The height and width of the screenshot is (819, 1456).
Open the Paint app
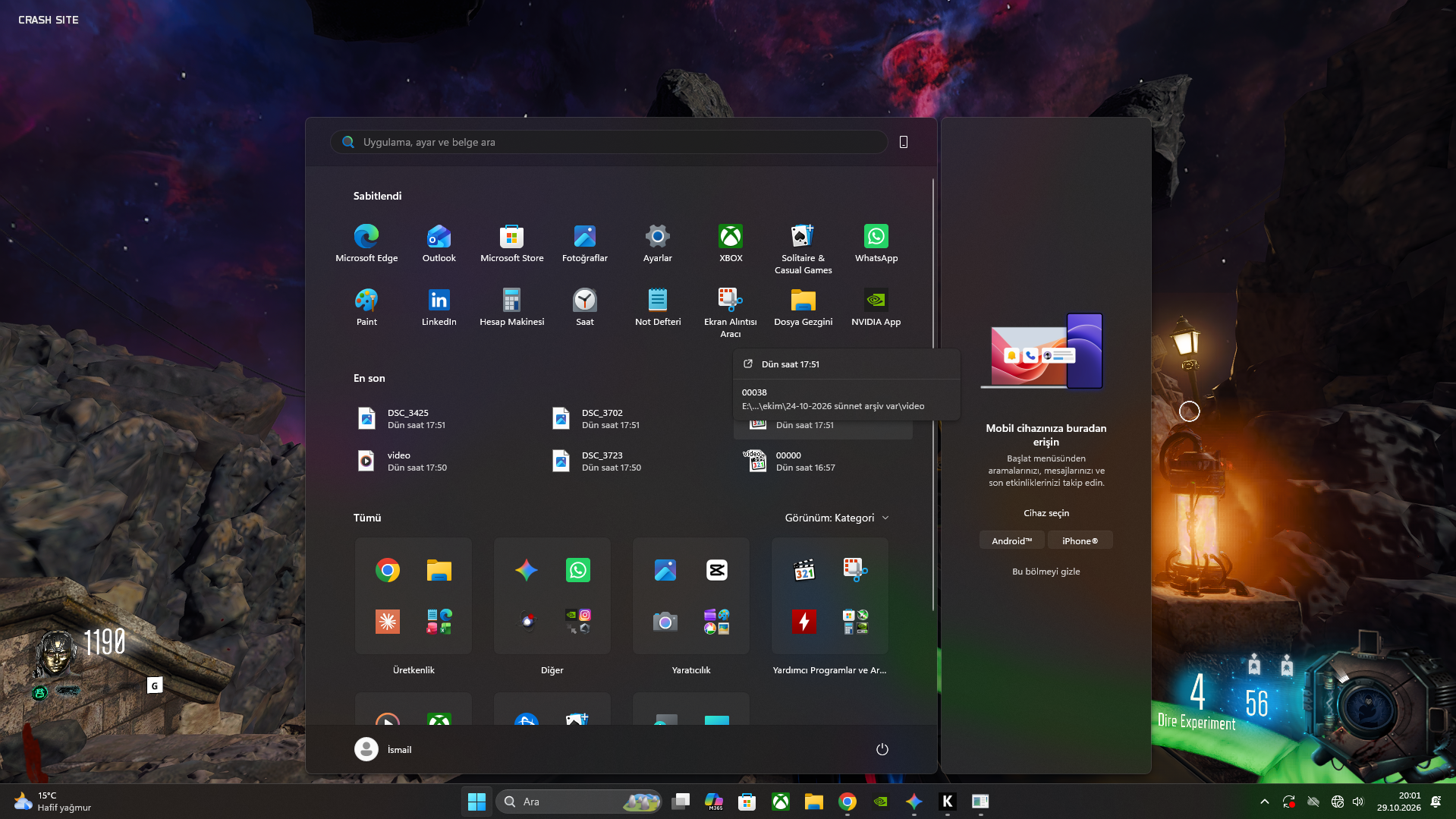tap(366, 307)
